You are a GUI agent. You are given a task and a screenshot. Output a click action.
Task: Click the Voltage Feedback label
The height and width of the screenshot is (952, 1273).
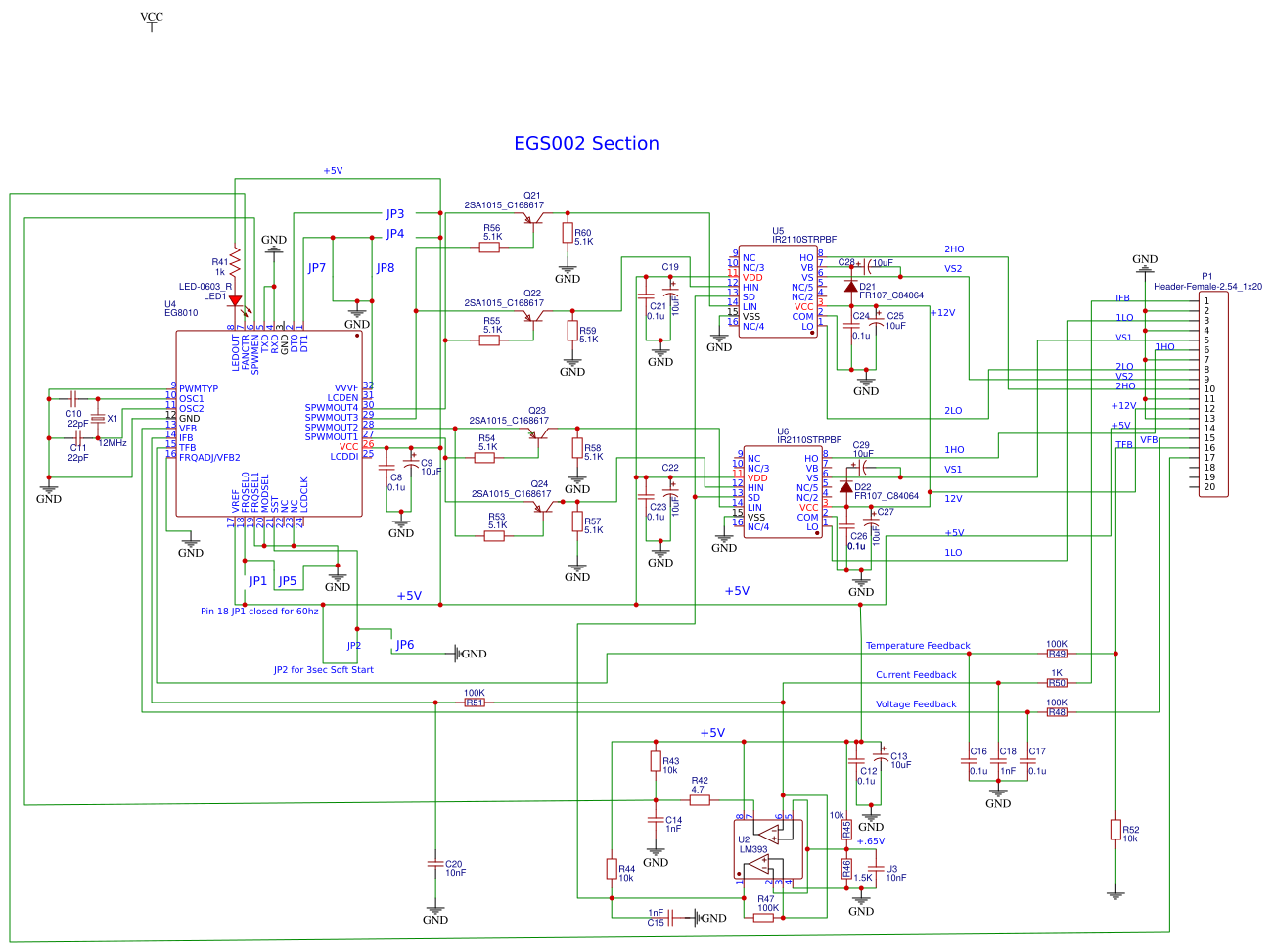point(916,704)
